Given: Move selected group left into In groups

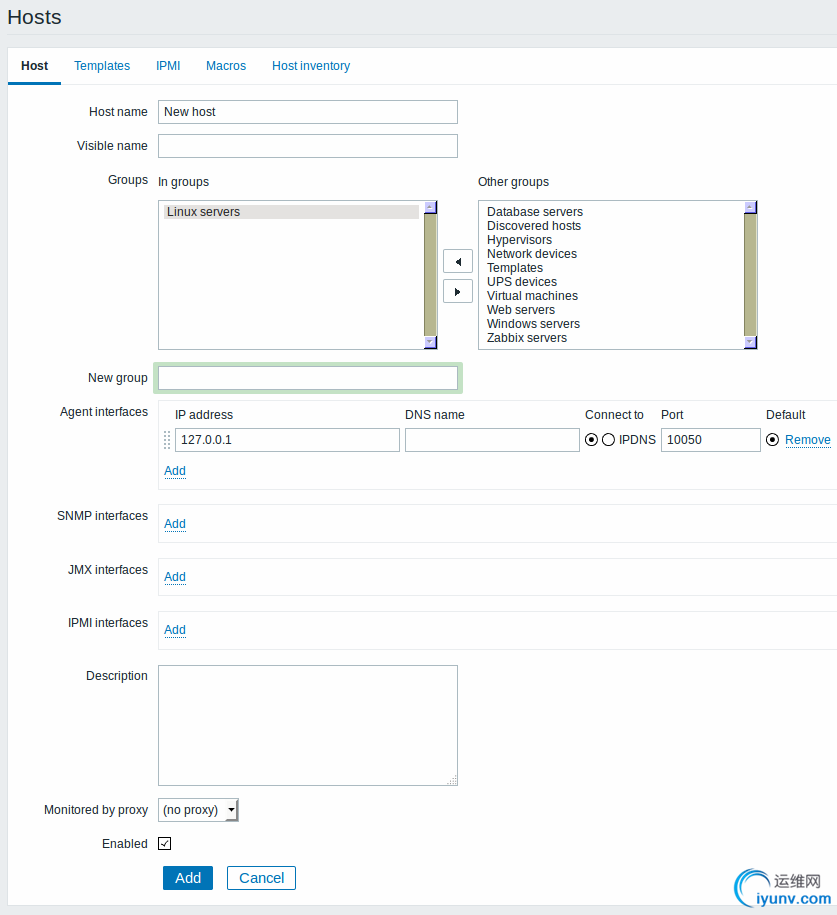Looking at the screenshot, I should click(x=458, y=261).
